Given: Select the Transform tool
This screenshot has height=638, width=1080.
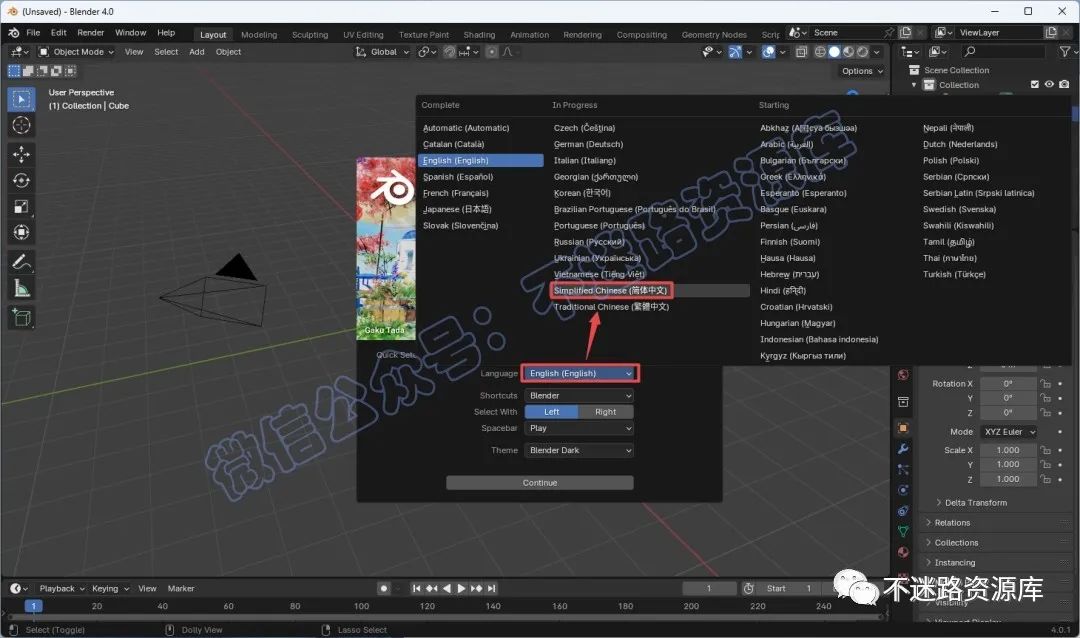Looking at the screenshot, I should [x=21, y=233].
